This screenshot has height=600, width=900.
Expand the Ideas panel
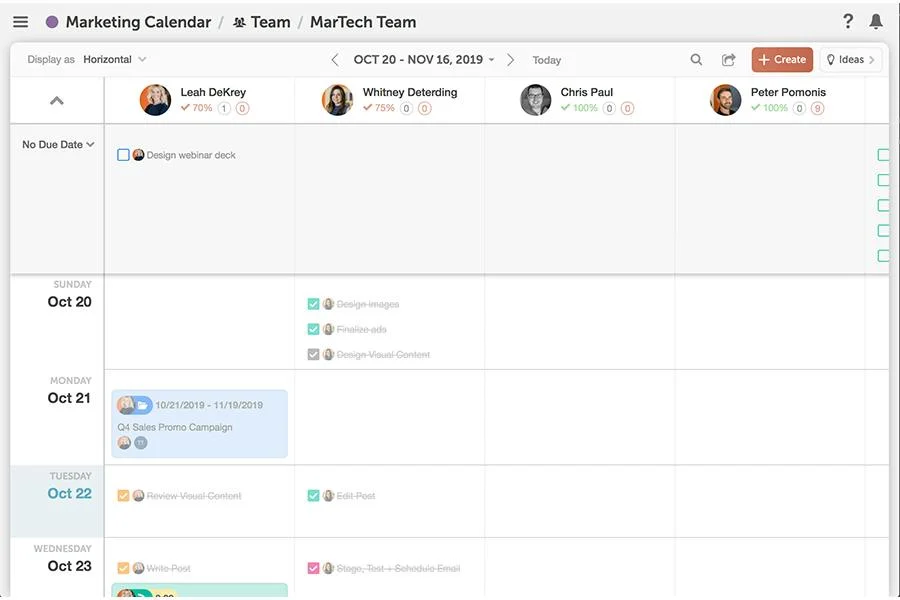851,60
